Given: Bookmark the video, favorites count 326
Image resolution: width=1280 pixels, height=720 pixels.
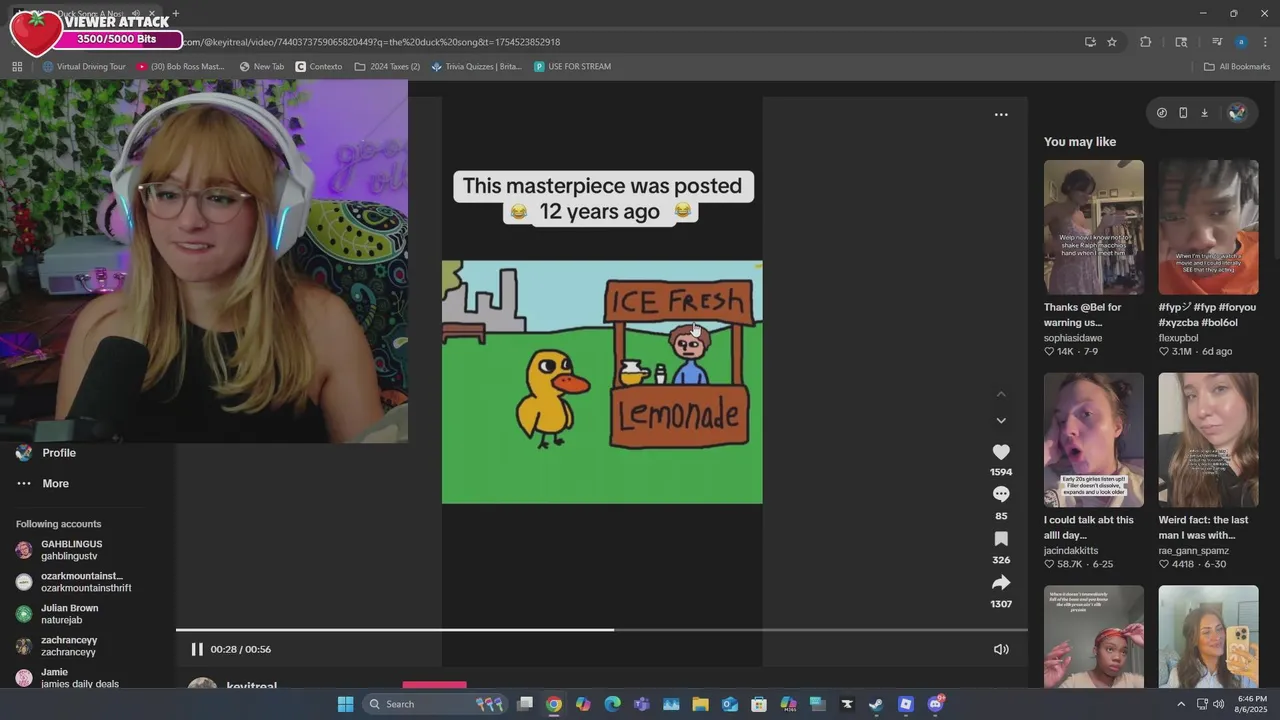Looking at the screenshot, I should point(1001,539).
